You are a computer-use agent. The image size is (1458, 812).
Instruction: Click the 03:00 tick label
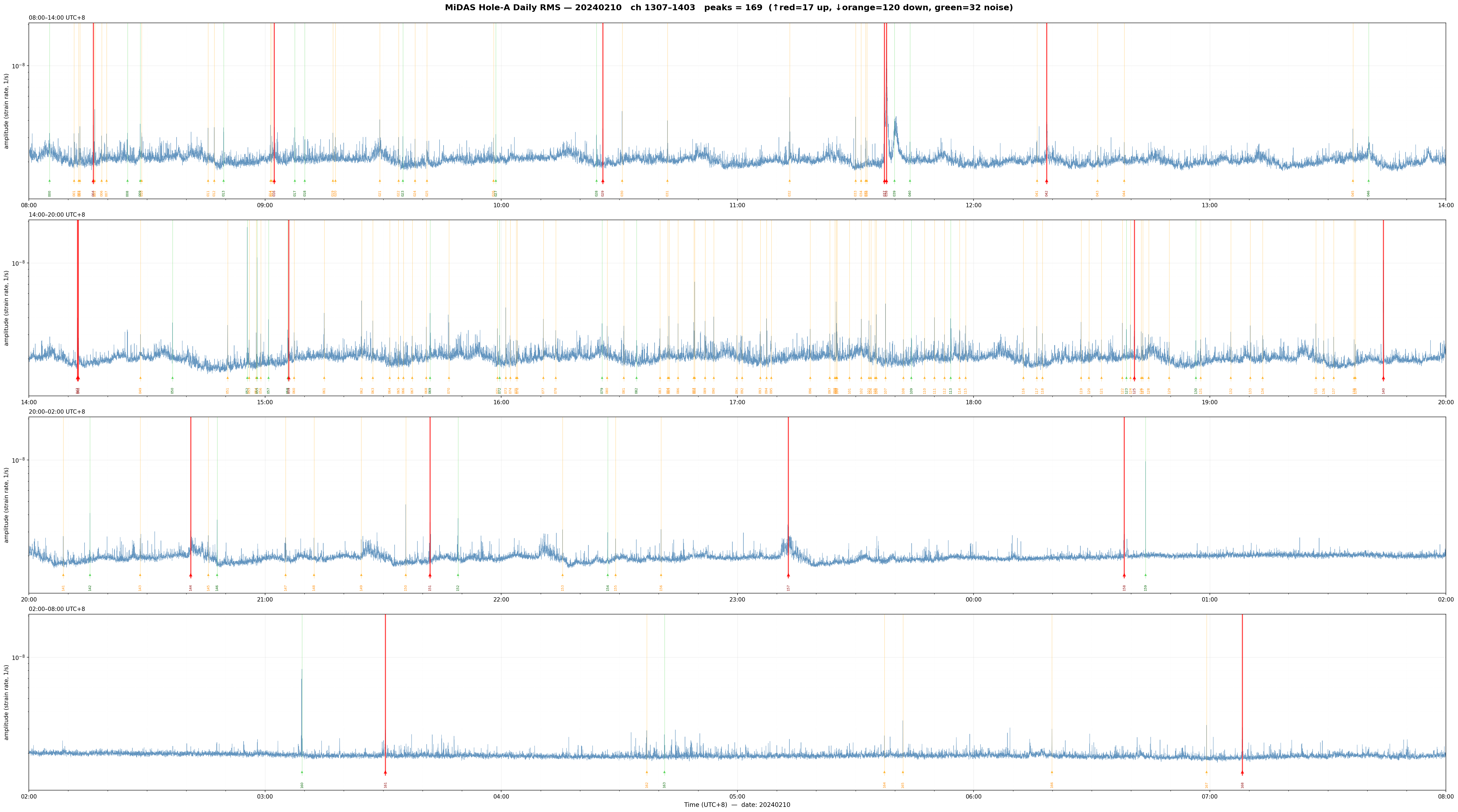pyautogui.click(x=265, y=797)
